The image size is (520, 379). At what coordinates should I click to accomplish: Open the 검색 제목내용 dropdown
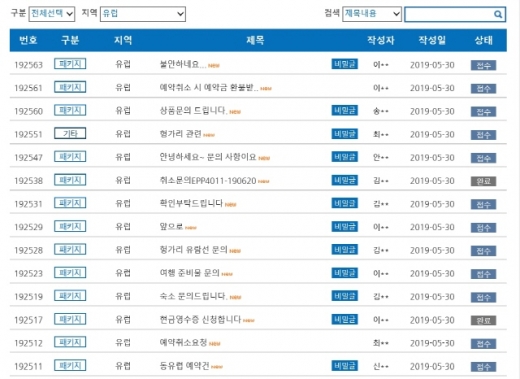(372, 14)
